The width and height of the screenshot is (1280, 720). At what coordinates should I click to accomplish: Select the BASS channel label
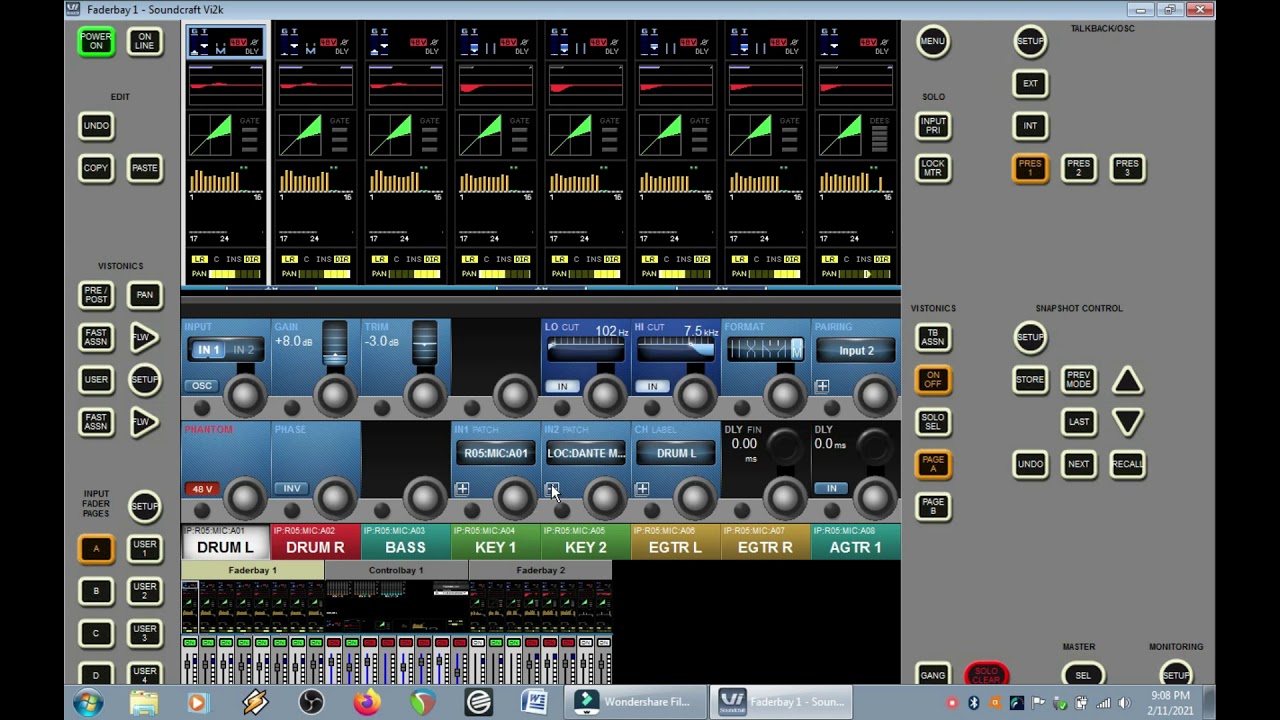405,541
